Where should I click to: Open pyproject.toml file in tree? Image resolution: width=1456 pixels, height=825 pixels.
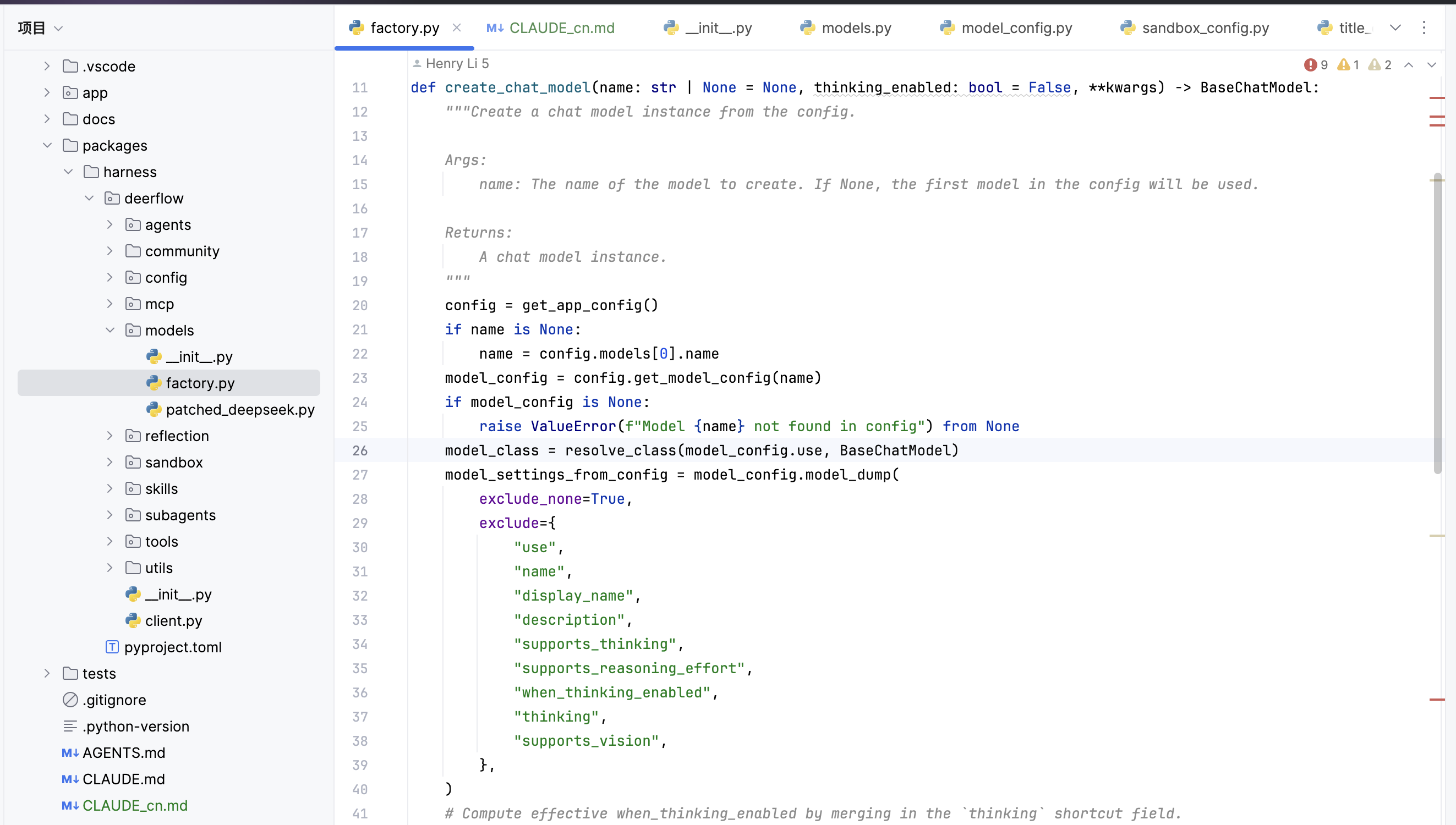[172, 647]
